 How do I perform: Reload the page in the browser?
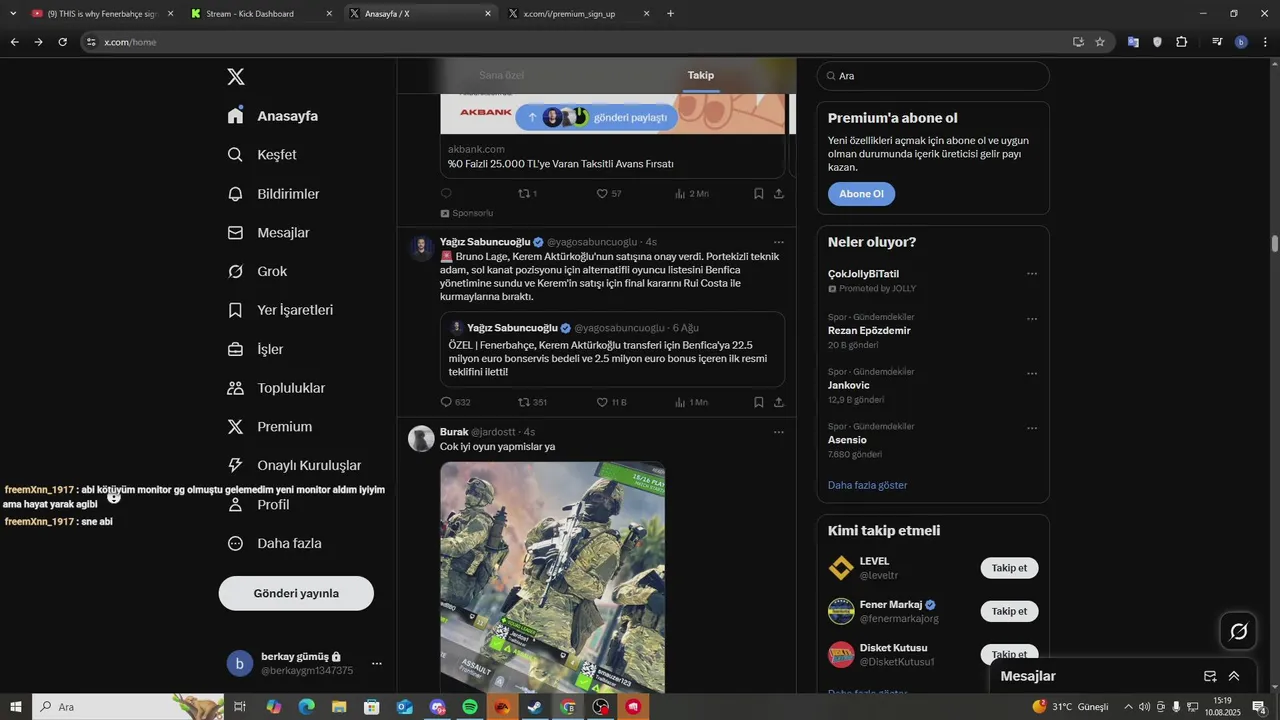coord(62,42)
